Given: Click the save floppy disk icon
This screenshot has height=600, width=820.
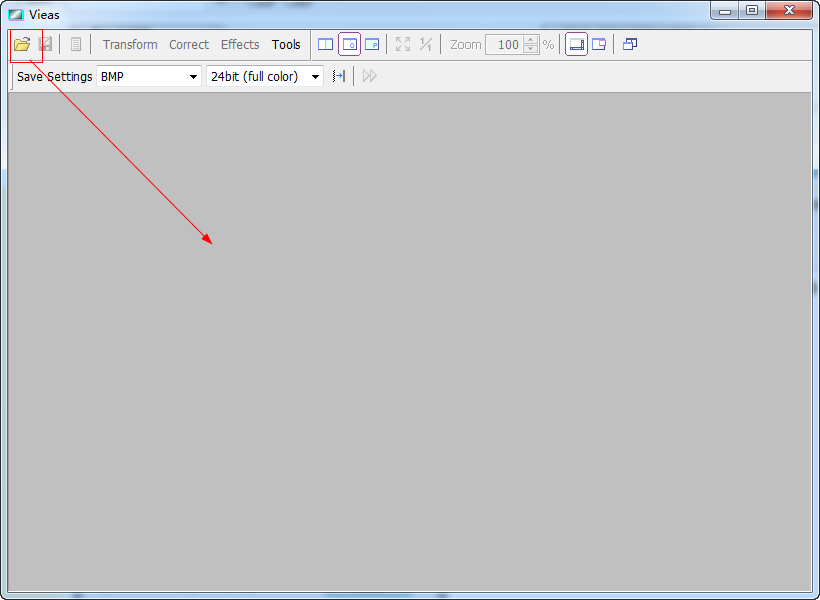Looking at the screenshot, I should (x=46, y=44).
